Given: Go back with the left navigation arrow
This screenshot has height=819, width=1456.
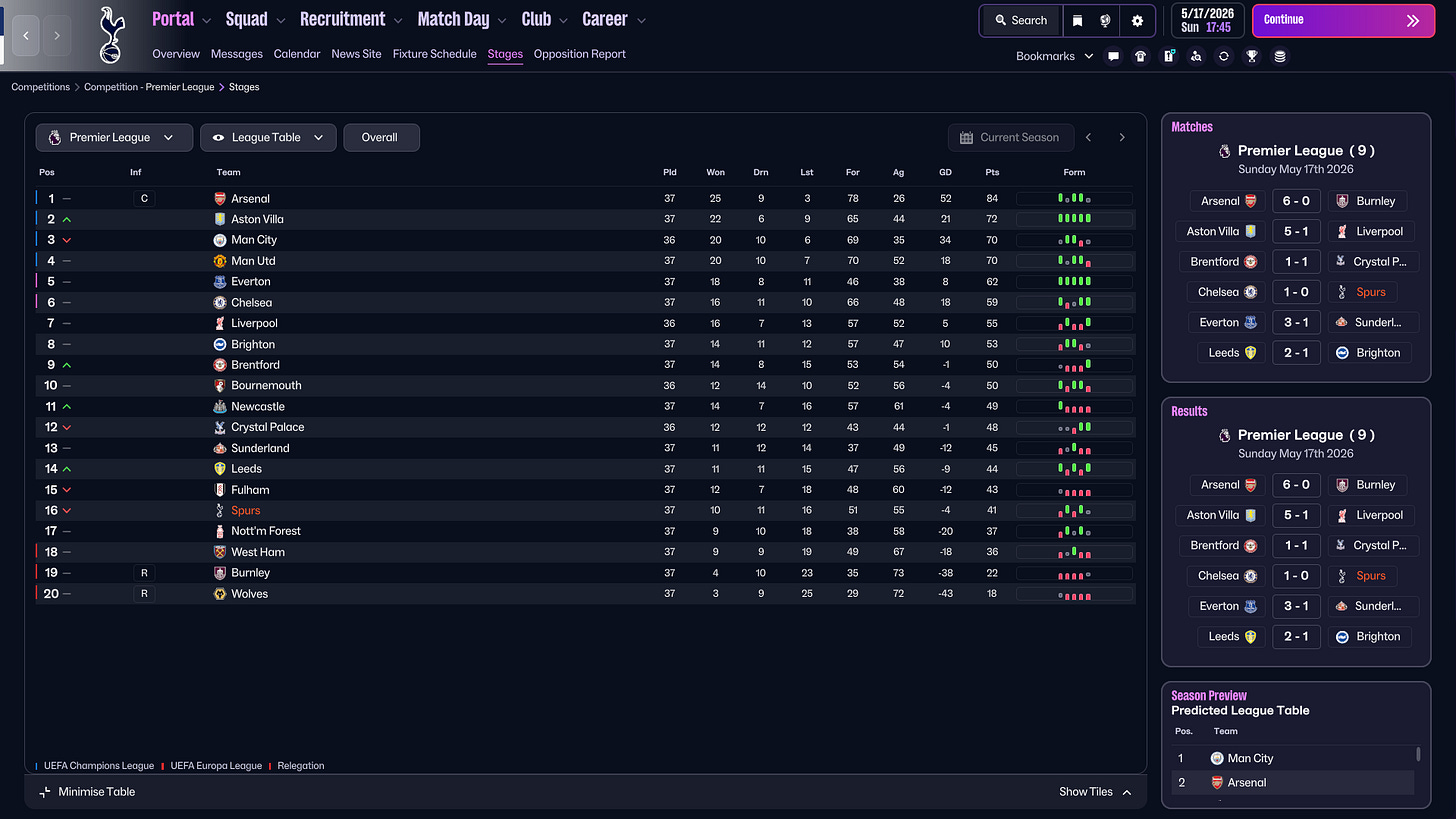Looking at the screenshot, I should coord(26,35).
